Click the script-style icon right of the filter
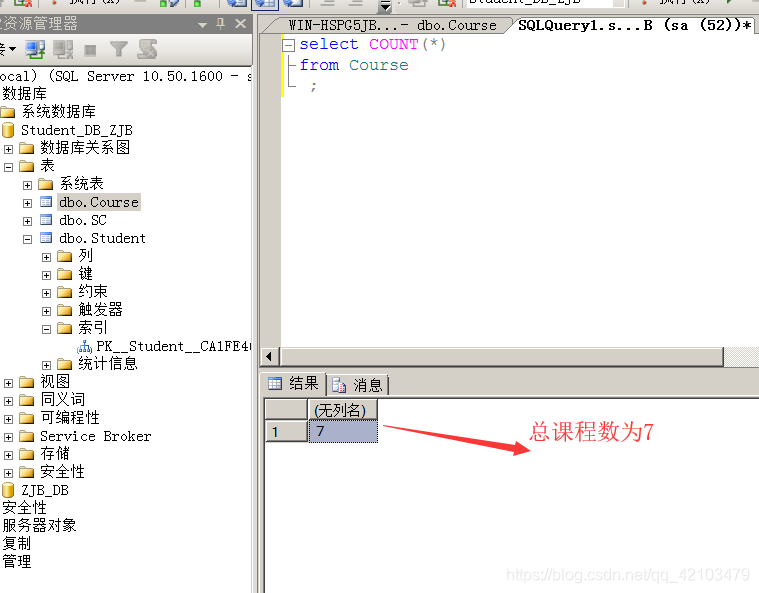759x593 pixels. tap(147, 49)
